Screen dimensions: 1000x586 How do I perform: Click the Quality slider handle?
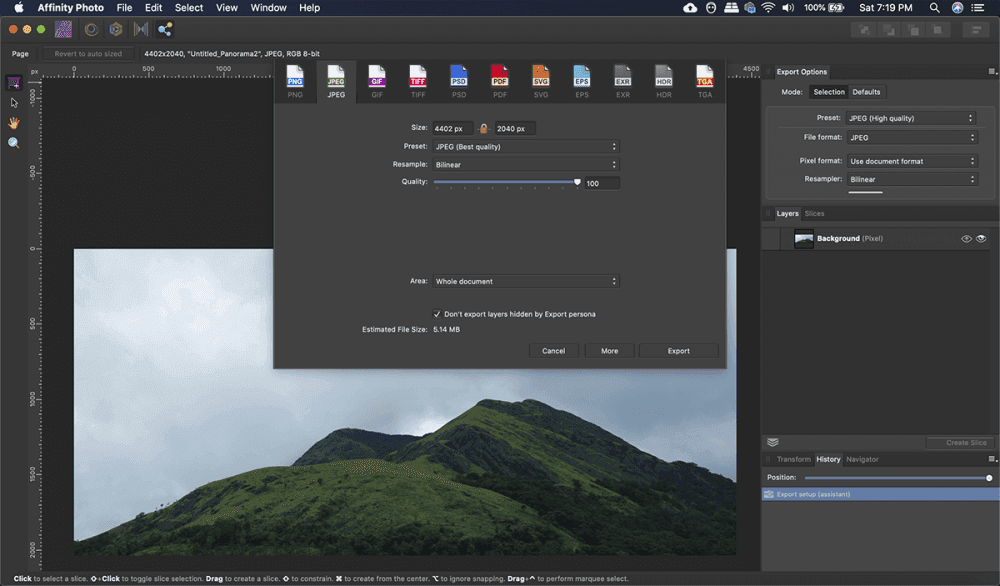[577, 182]
